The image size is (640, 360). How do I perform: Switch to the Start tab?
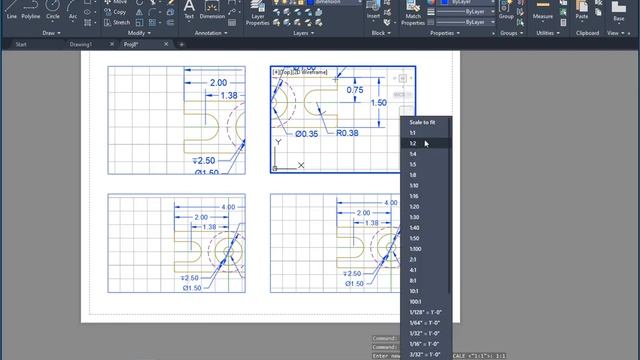(x=21, y=44)
